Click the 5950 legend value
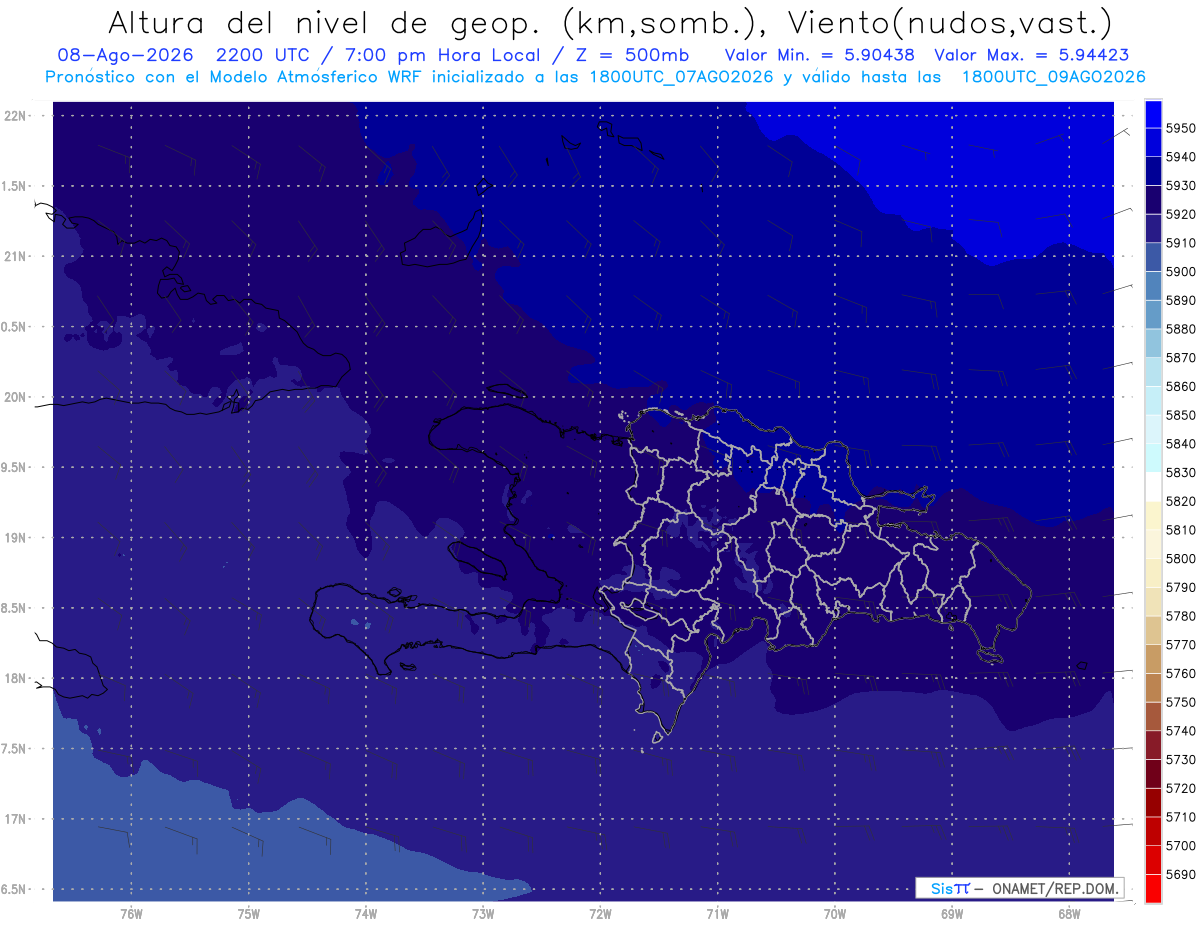 click(1180, 128)
